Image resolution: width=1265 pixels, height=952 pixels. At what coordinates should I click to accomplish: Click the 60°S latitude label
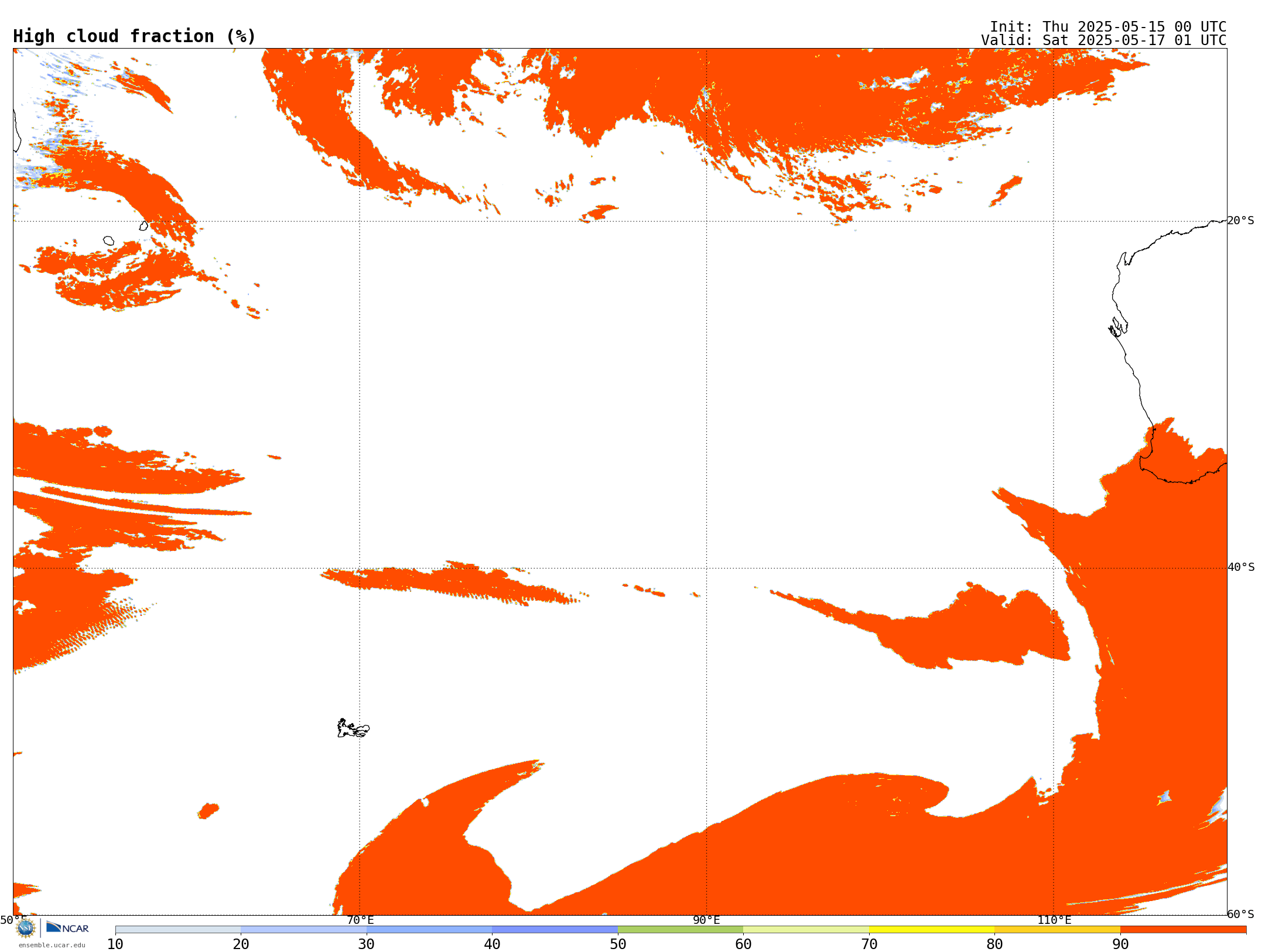[1241, 914]
